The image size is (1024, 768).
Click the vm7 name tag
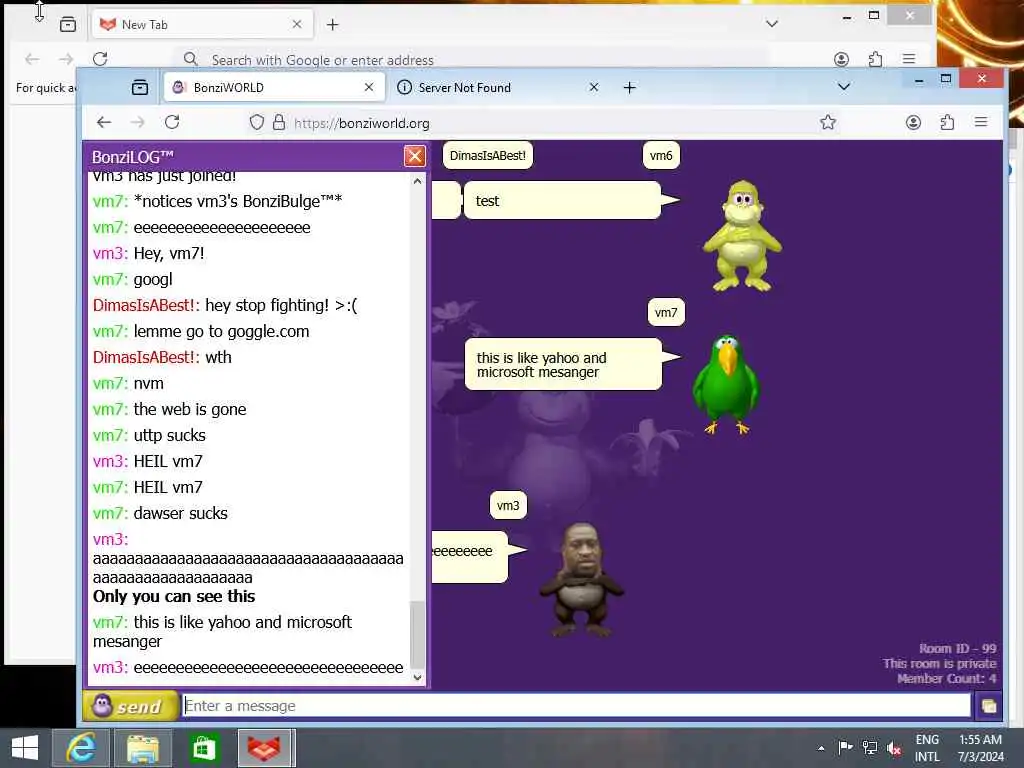[666, 312]
